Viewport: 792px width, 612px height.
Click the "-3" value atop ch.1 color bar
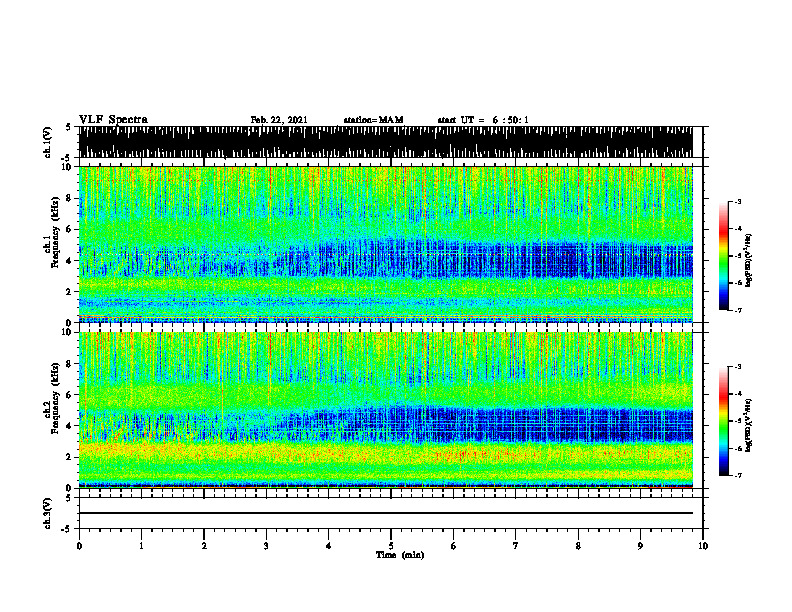click(737, 202)
